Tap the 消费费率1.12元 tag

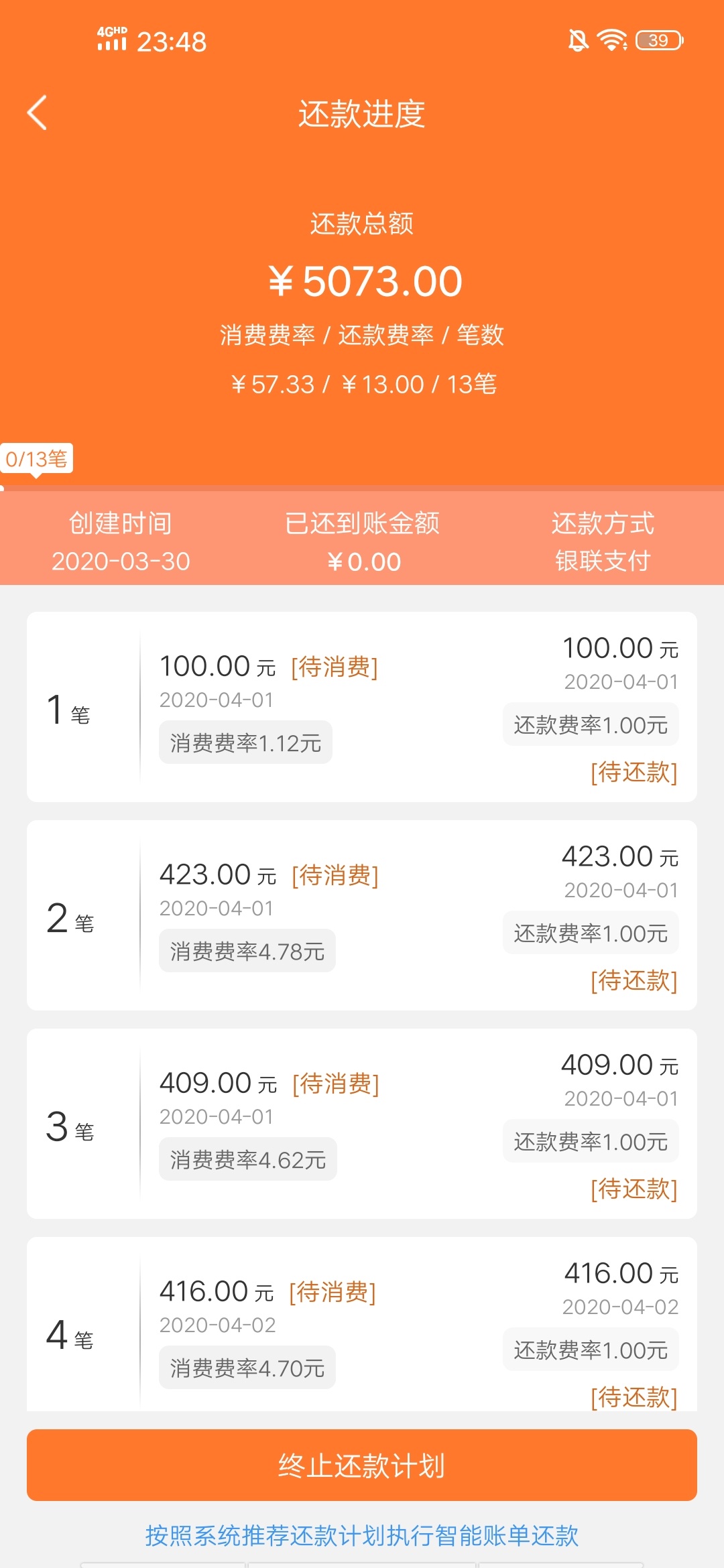click(x=245, y=742)
